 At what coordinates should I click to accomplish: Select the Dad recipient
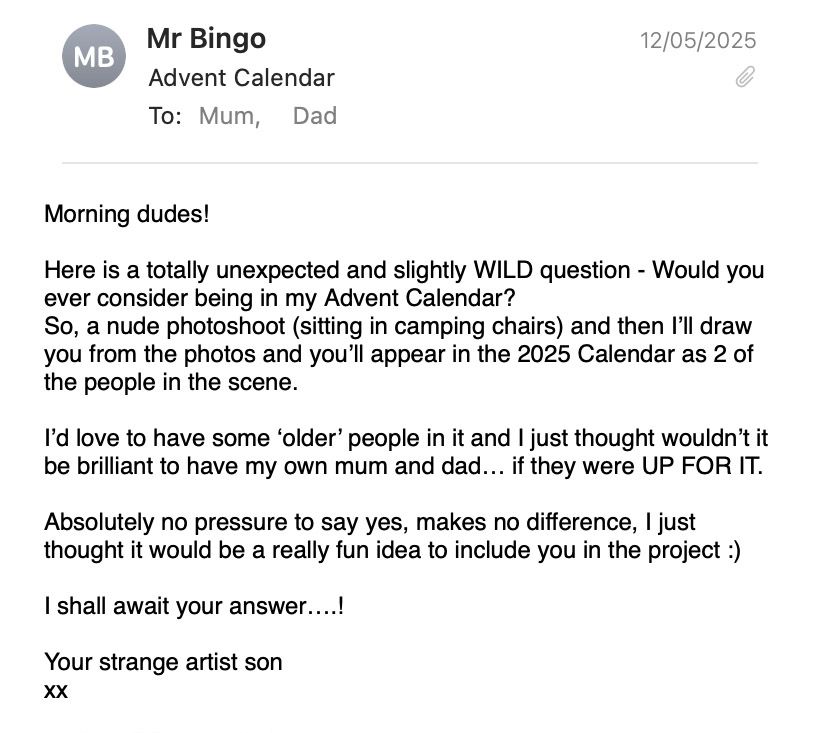click(314, 116)
